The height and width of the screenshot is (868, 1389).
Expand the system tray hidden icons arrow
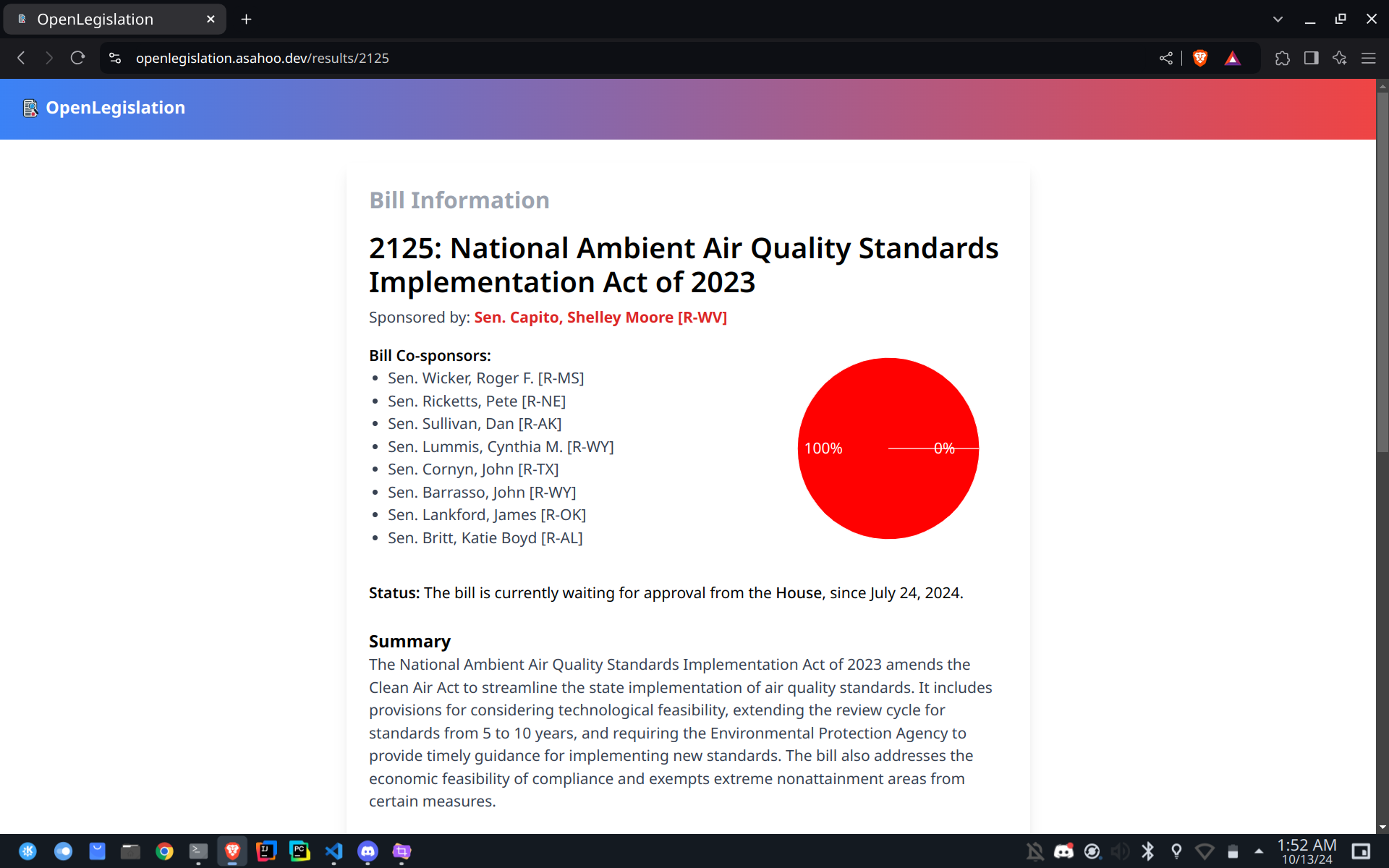pyautogui.click(x=1259, y=851)
